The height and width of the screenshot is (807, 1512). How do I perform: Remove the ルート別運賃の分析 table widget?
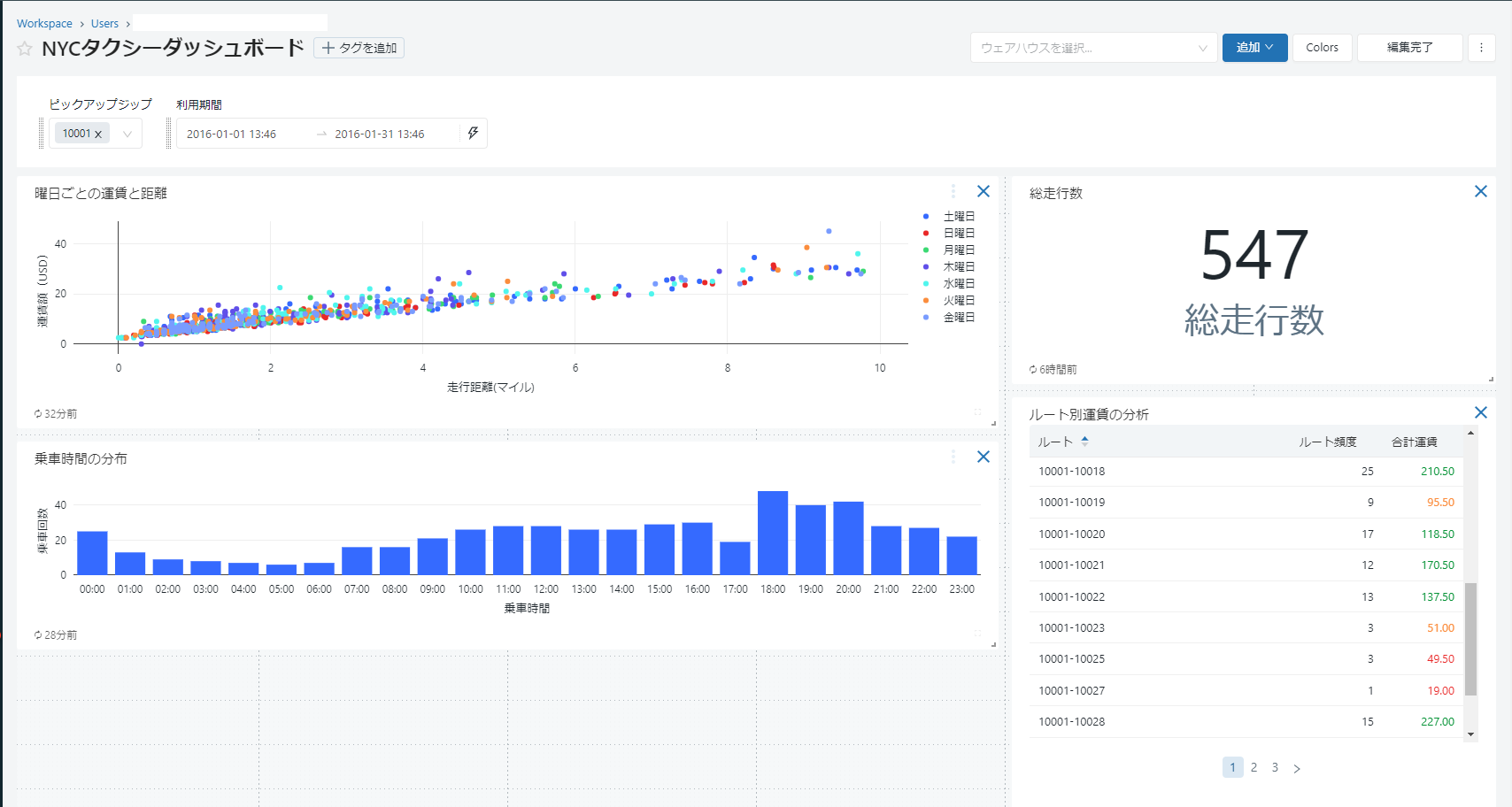click(x=1480, y=412)
